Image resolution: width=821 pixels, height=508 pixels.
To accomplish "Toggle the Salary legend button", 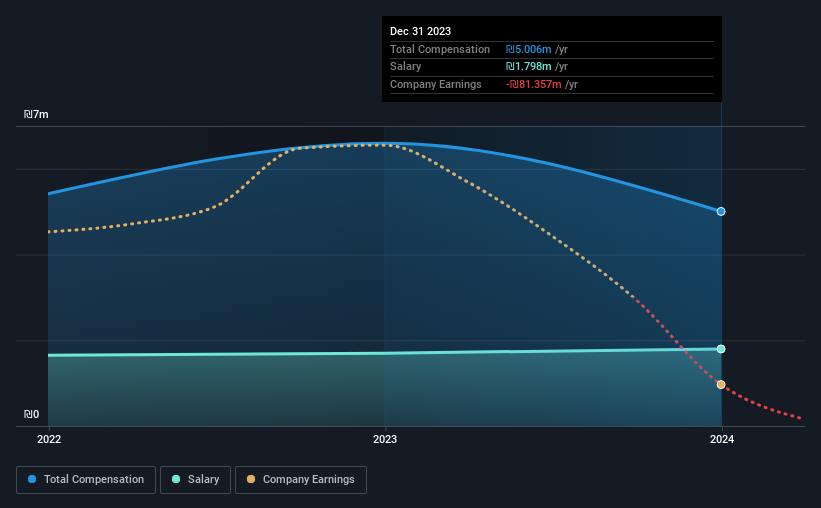I will click(x=195, y=480).
